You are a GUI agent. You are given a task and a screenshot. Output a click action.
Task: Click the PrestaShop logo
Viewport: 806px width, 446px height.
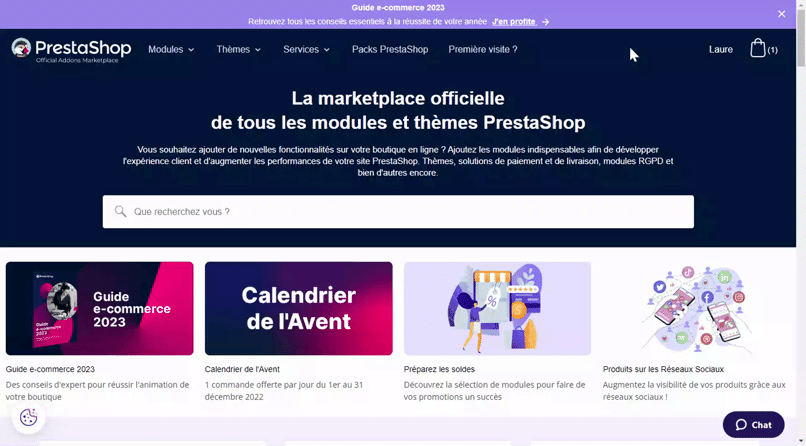[71, 50]
